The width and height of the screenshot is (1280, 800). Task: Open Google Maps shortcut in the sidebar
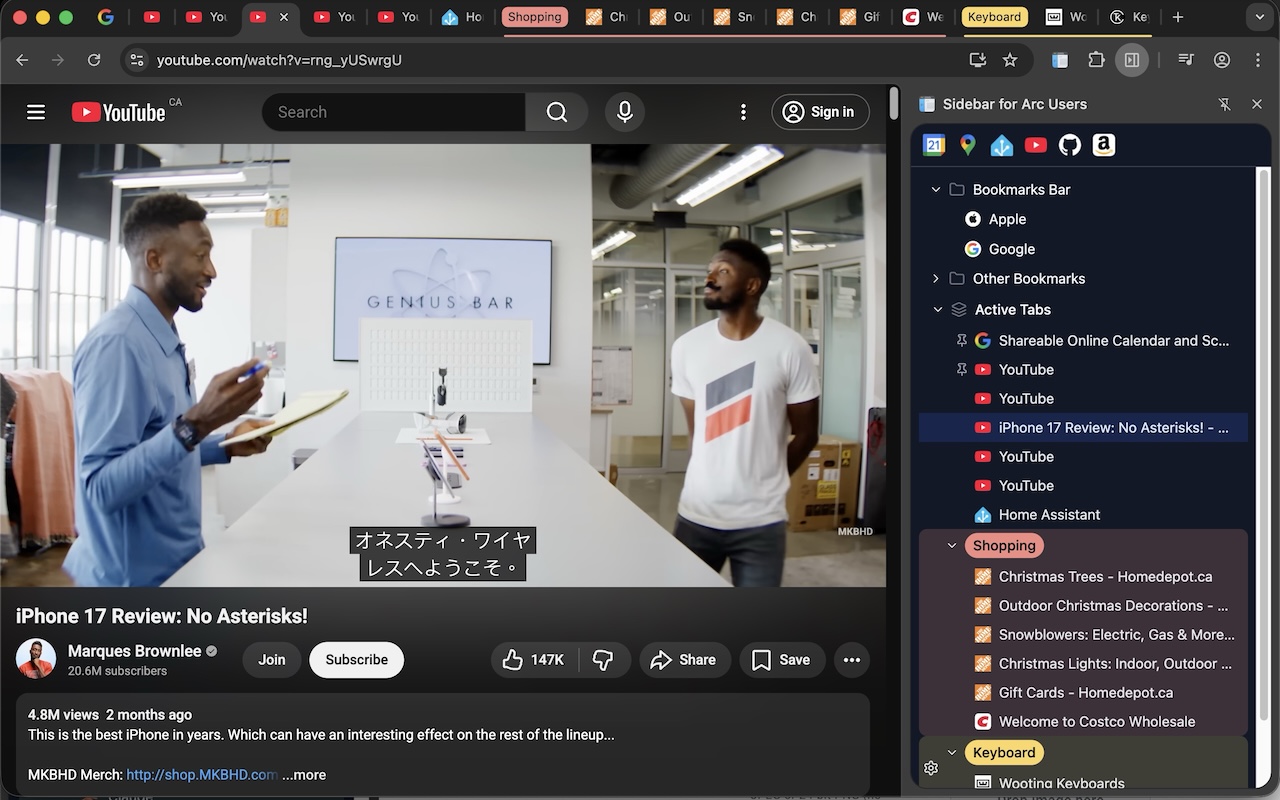pyautogui.click(x=968, y=145)
